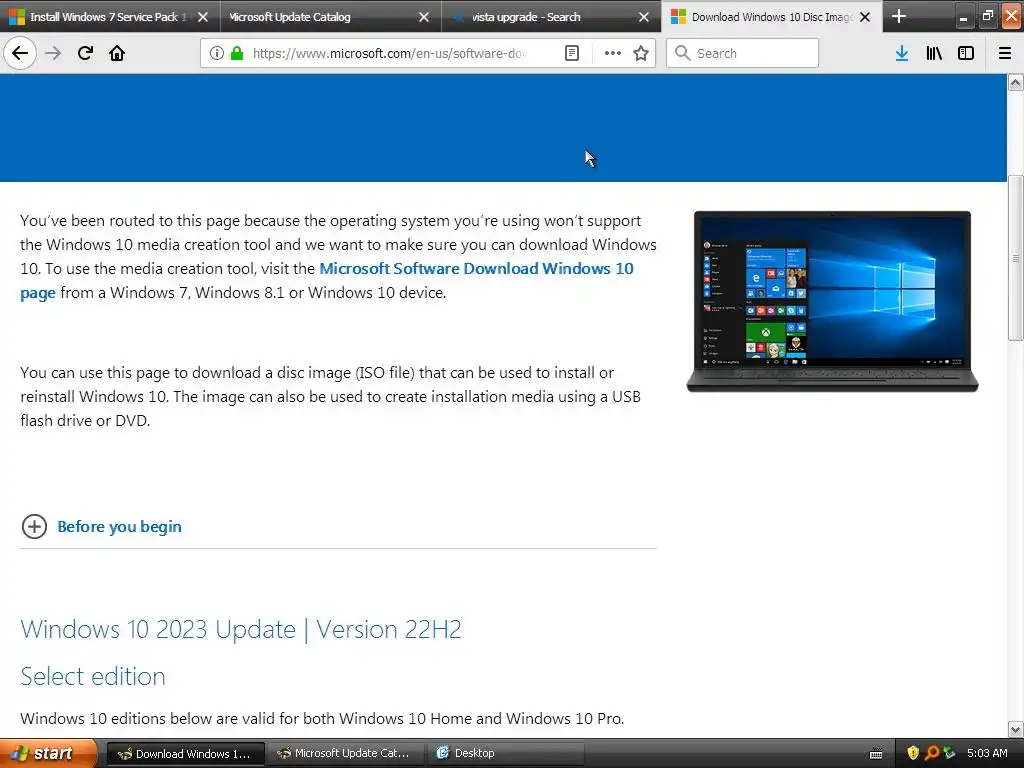Click the Windows 10 laptop image
The width and height of the screenshot is (1024, 768).
point(832,301)
